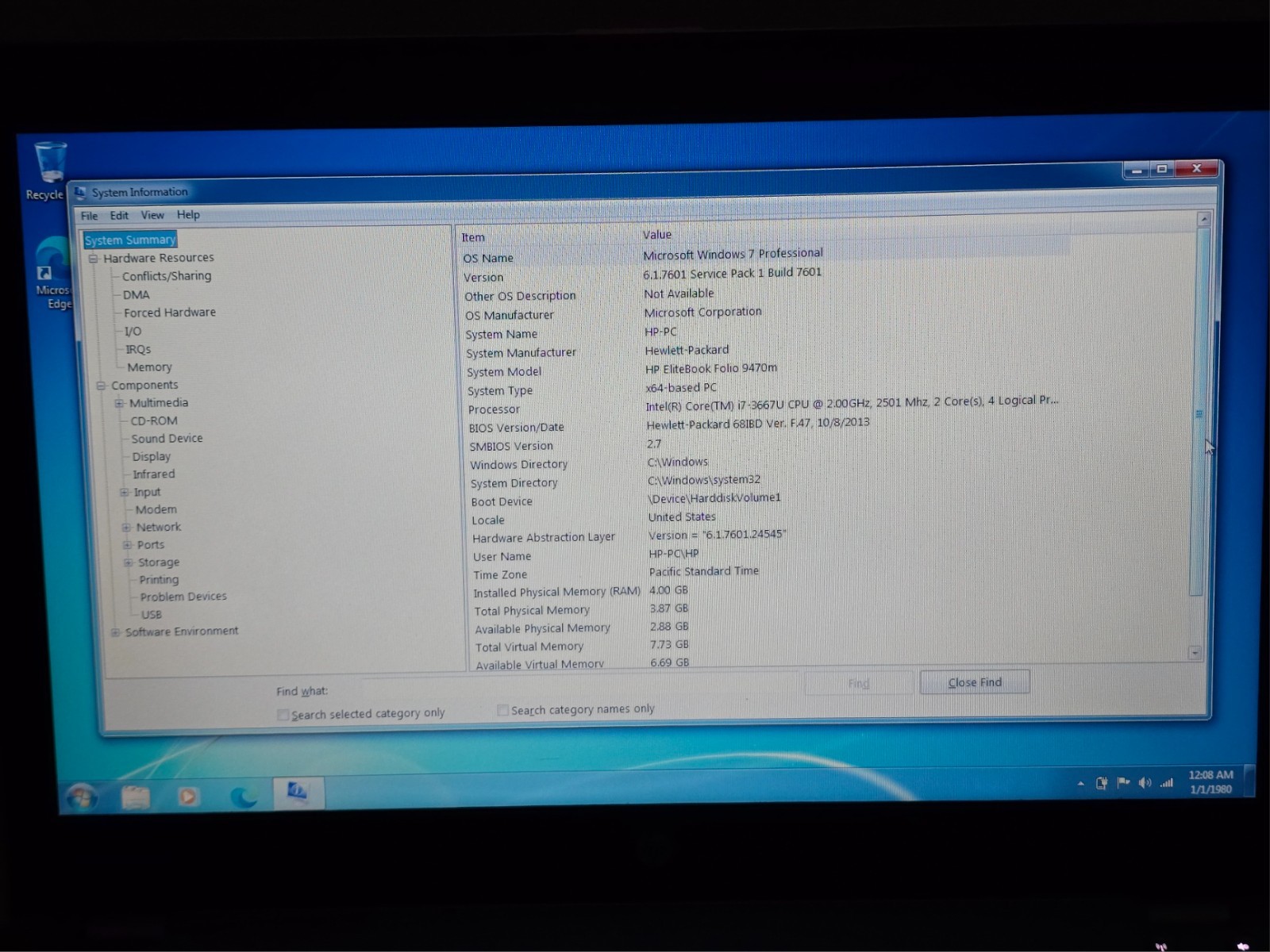Enable Search selected category only checkbox
Screen dimensions: 1270x952
point(283,715)
